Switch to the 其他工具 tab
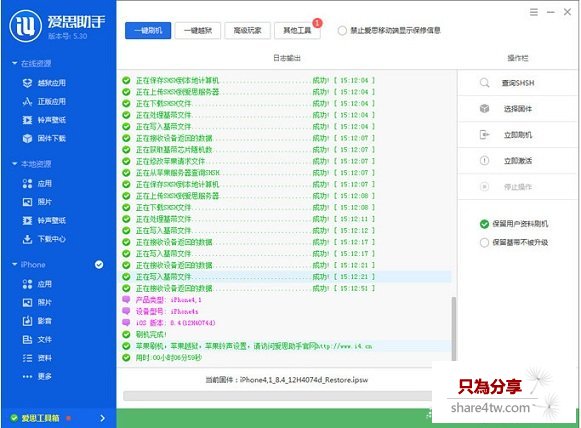Screen dimensions: 581x428 [297, 30]
